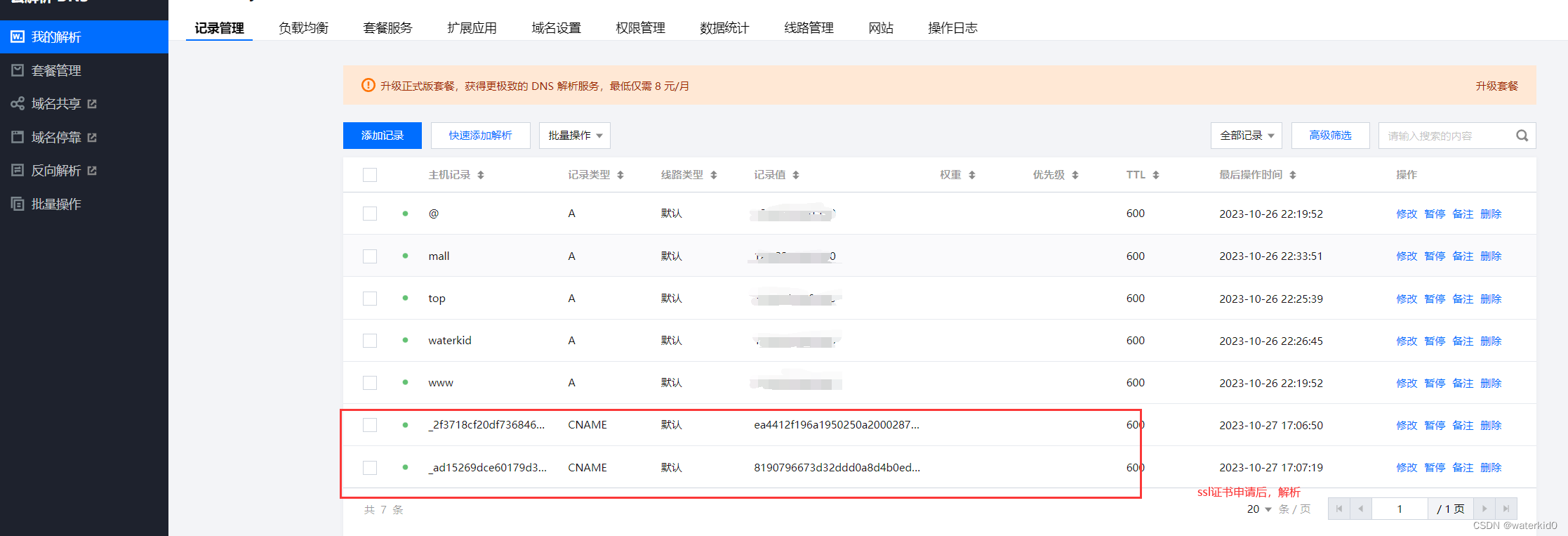The width and height of the screenshot is (1568, 536).
Task: Go to next page pagination icon
Action: click(1484, 509)
